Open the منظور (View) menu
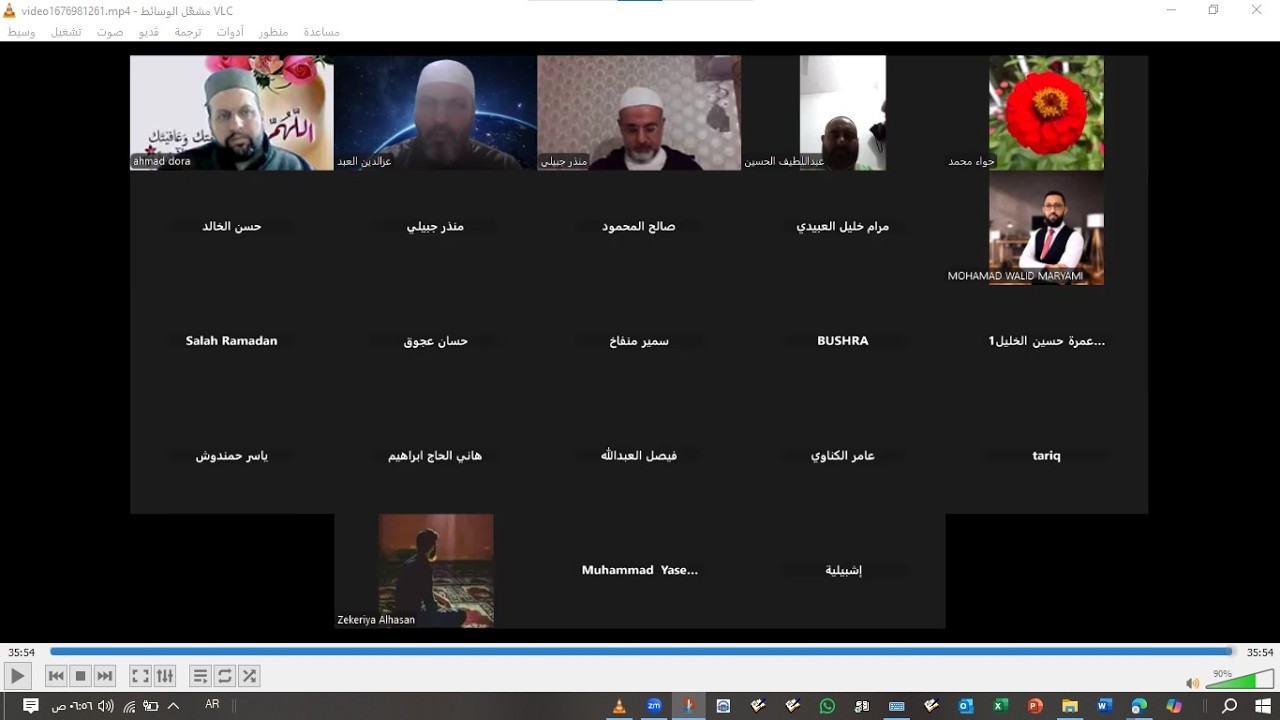This screenshot has width=1280, height=720. (273, 32)
